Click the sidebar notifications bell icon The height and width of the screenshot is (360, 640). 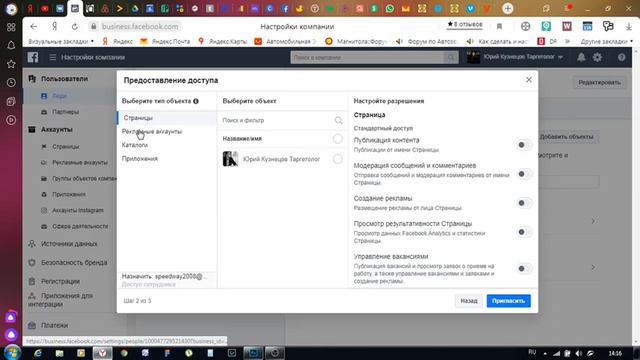click(x=11, y=45)
